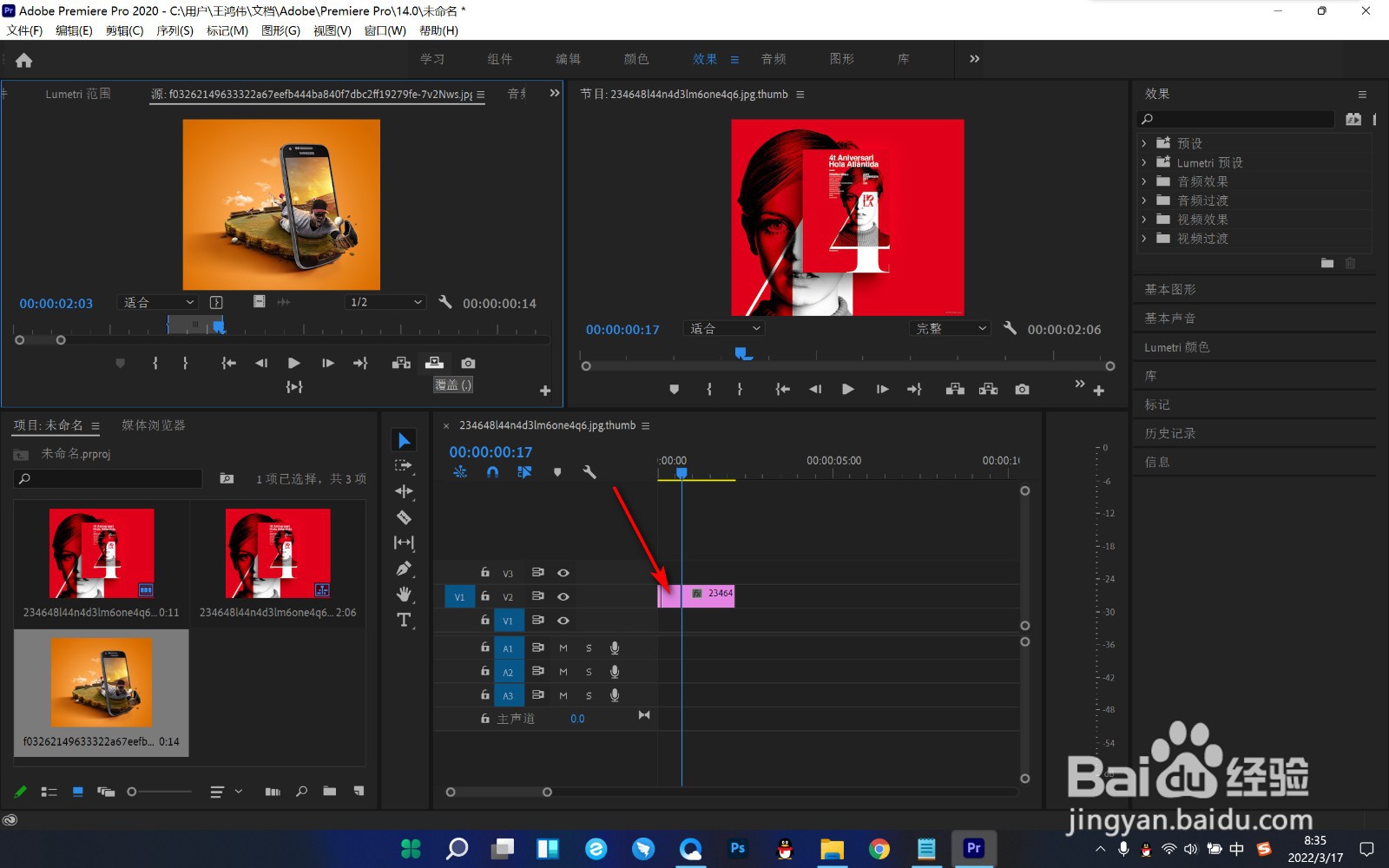This screenshot has width=1389, height=868.
Task: Click the find magnifier in the Project panel footer
Action: point(301,792)
